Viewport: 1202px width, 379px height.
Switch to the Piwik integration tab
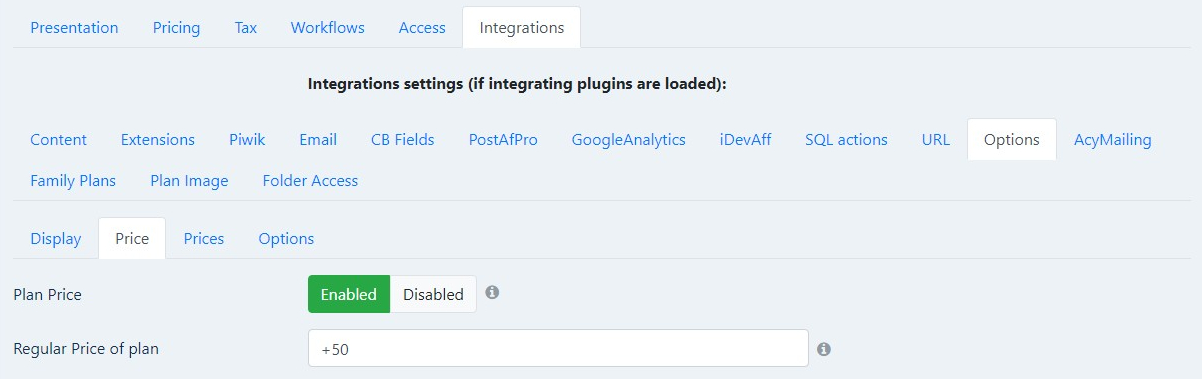click(247, 140)
